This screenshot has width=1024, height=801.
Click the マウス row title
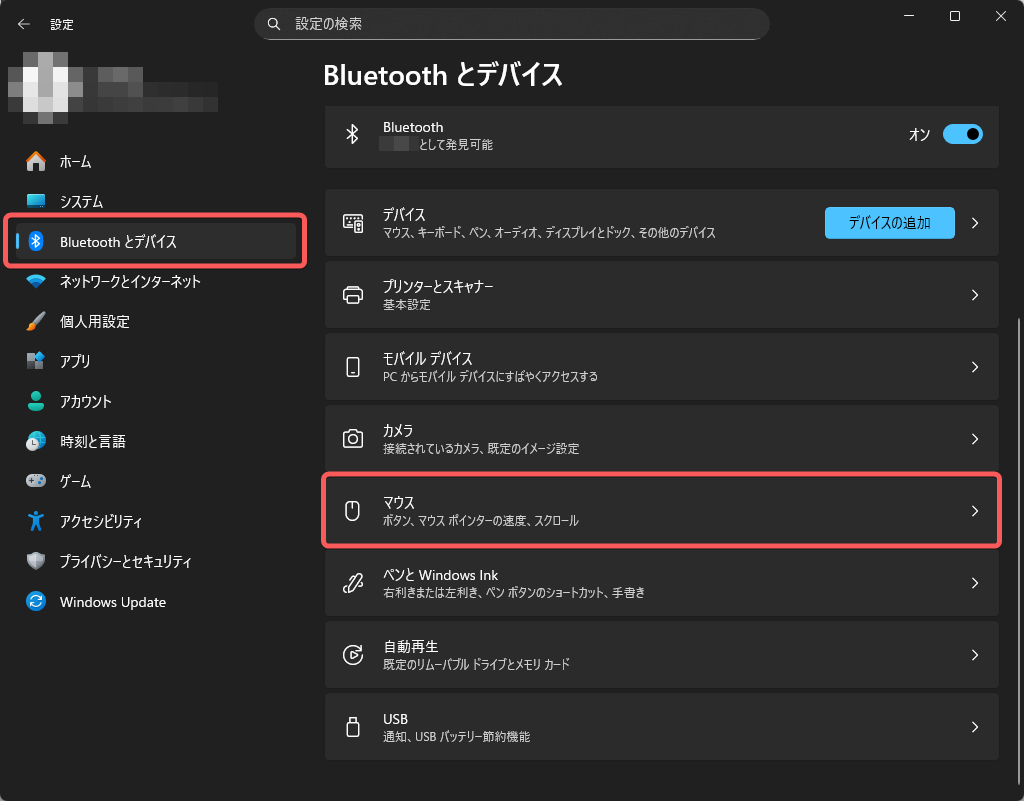(x=398, y=503)
